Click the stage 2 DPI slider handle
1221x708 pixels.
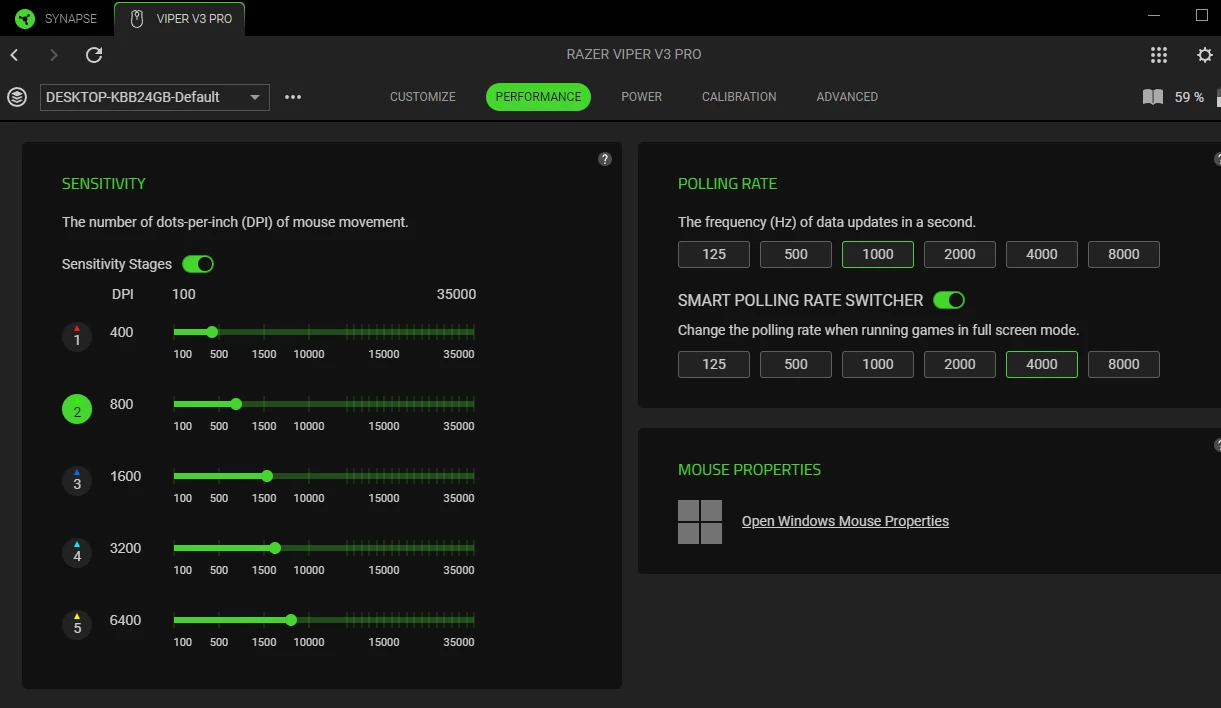pos(236,404)
